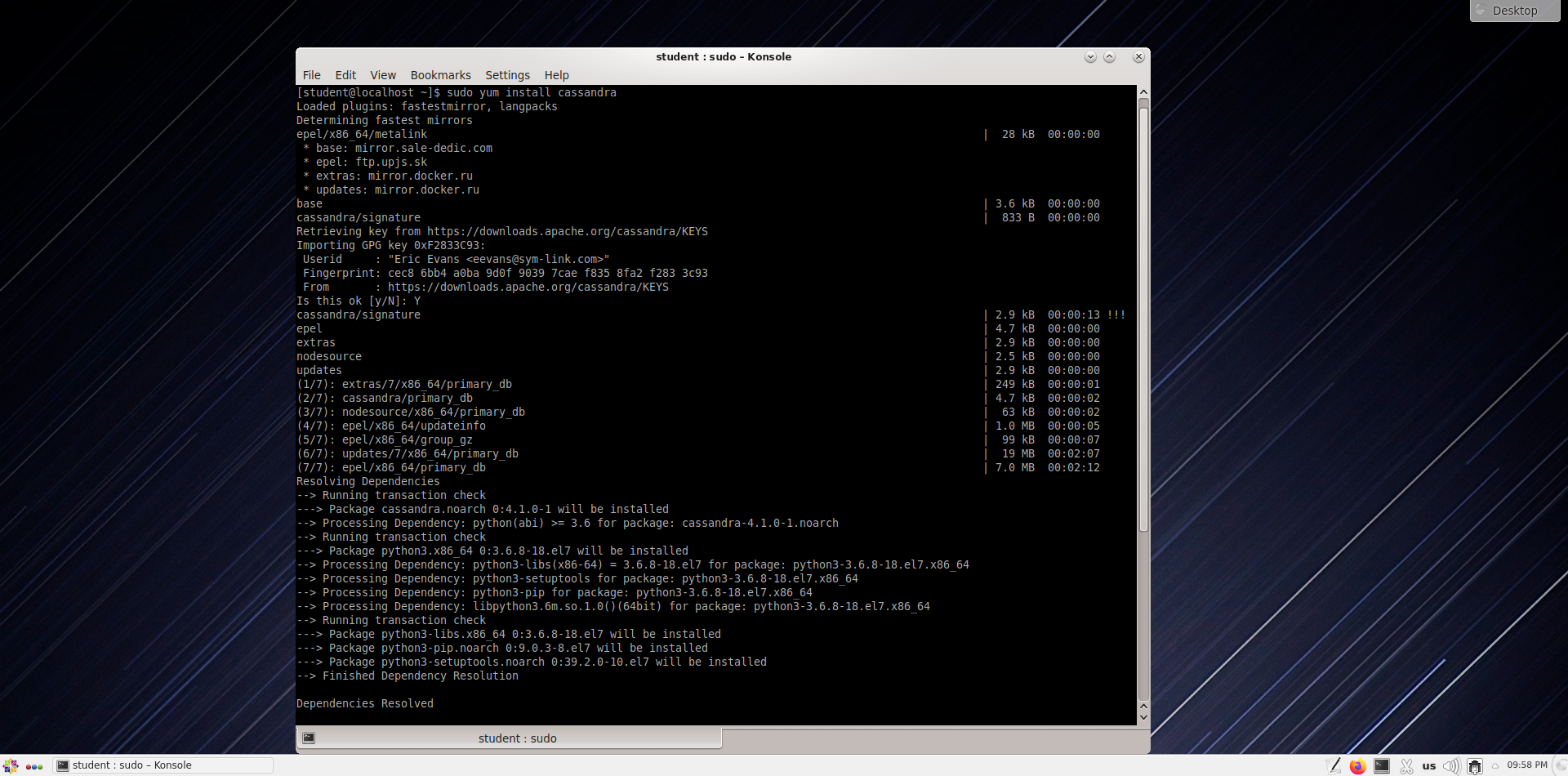Click the 'Is this ok [y/N]: Y' line
1568x776 pixels.
(x=359, y=301)
